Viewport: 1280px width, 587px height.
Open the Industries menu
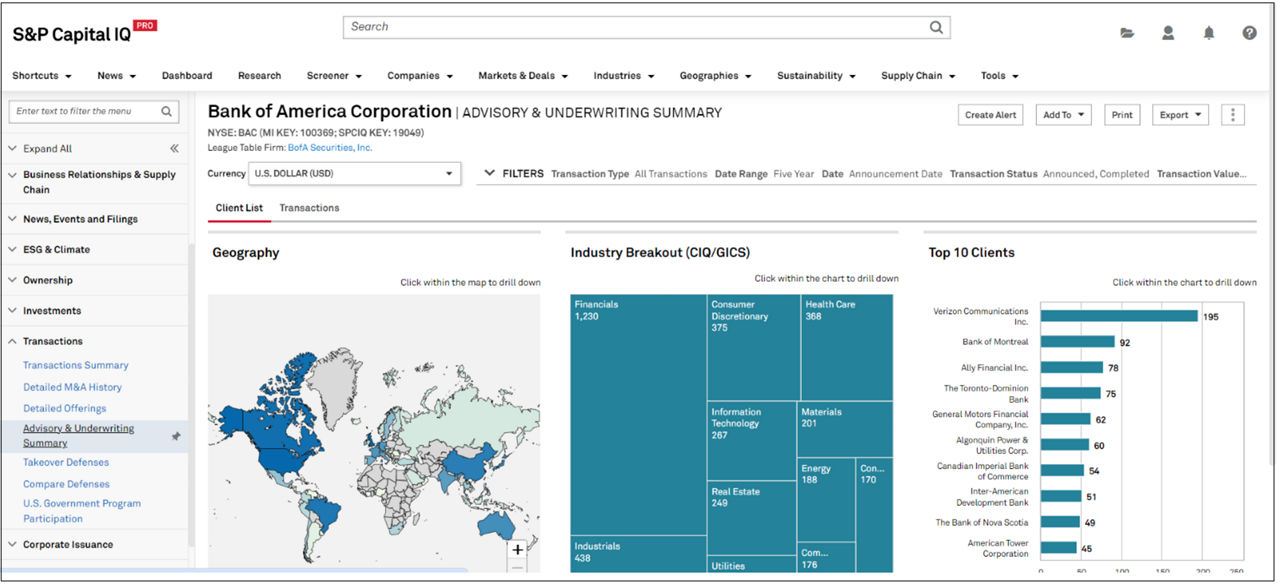tap(624, 76)
